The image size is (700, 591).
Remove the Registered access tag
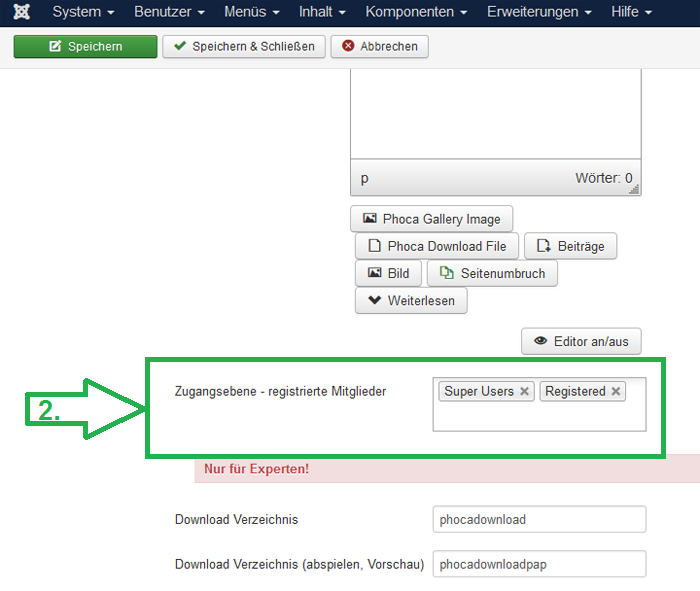coord(616,392)
